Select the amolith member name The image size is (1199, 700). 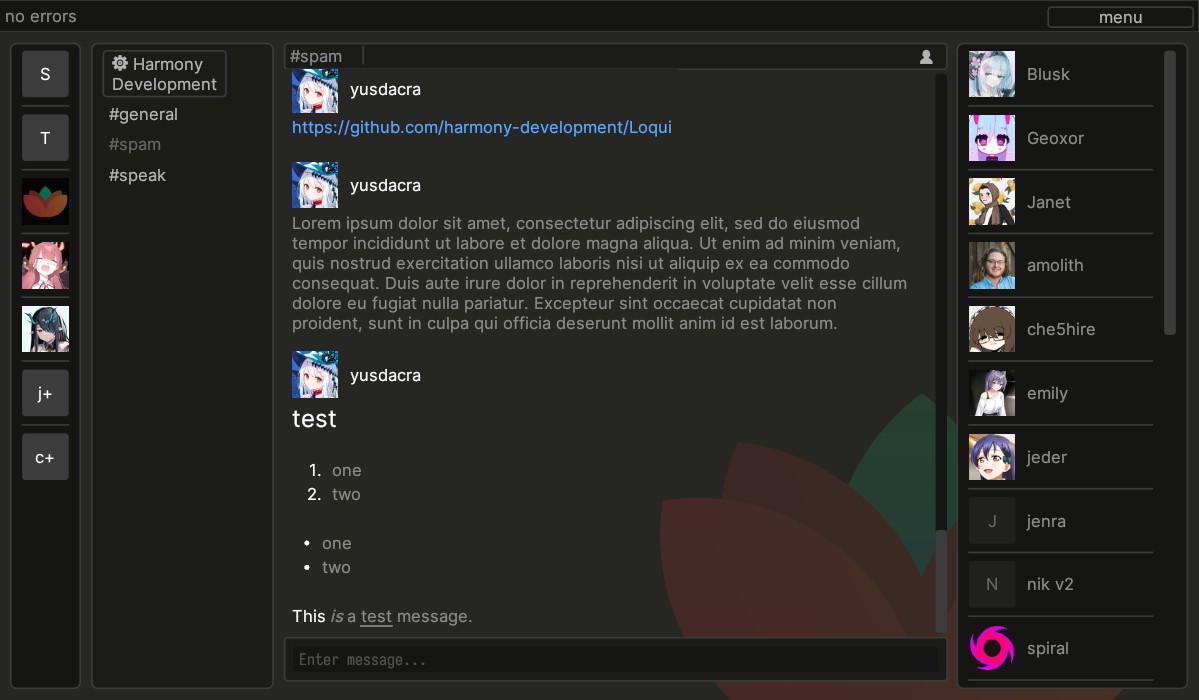(1054, 265)
